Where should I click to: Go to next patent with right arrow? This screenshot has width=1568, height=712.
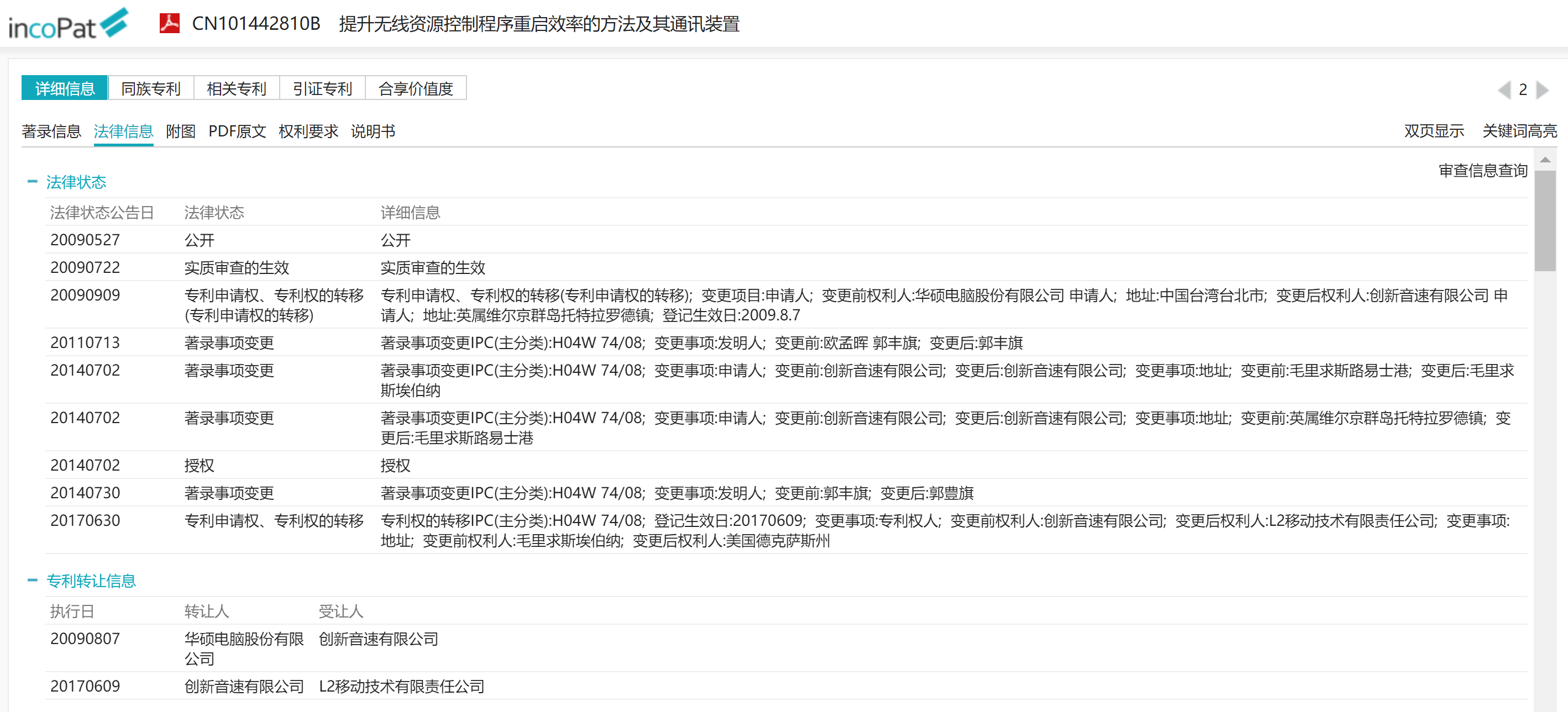[x=1543, y=90]
